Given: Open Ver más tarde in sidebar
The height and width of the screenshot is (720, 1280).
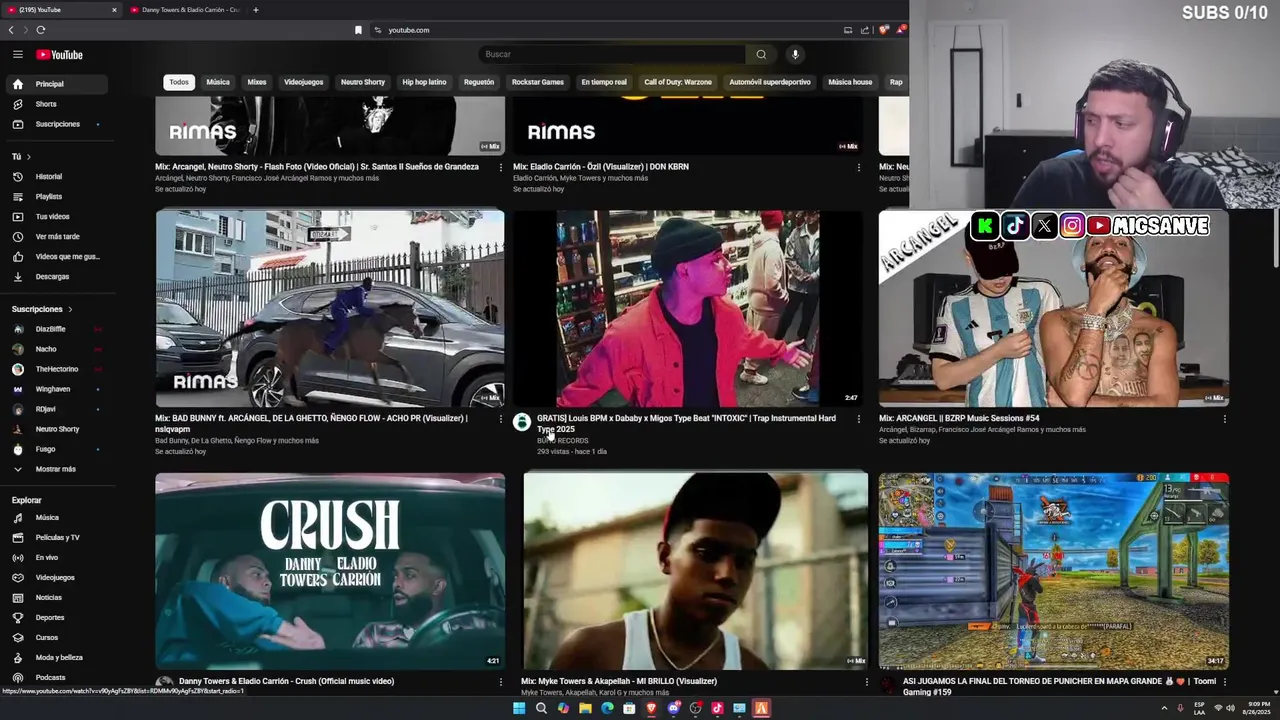Looking at the screenshot, I should (56, 236).
